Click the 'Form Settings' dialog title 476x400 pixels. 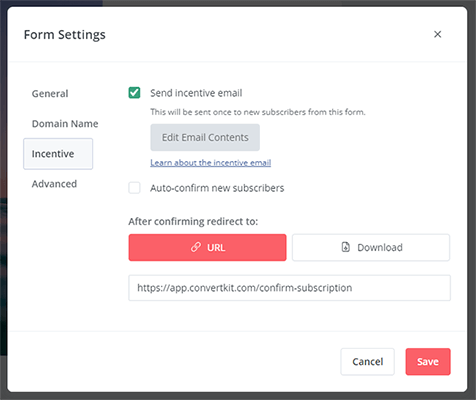[x=65, y=35]
